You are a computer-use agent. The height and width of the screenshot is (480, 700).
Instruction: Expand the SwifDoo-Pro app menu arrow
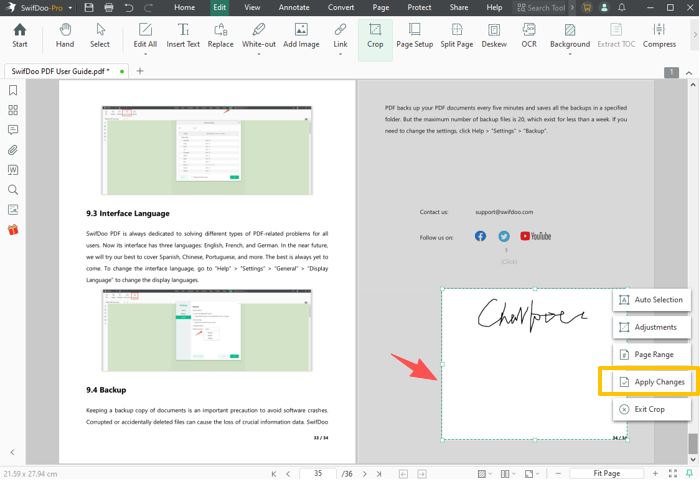pyautogui.click(x=70, y=8)
